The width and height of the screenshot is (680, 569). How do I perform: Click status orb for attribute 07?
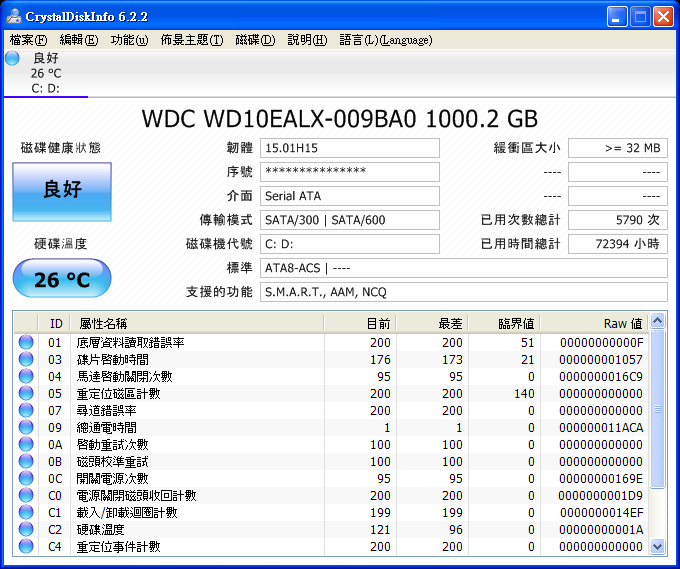click(x=26, y=410)
